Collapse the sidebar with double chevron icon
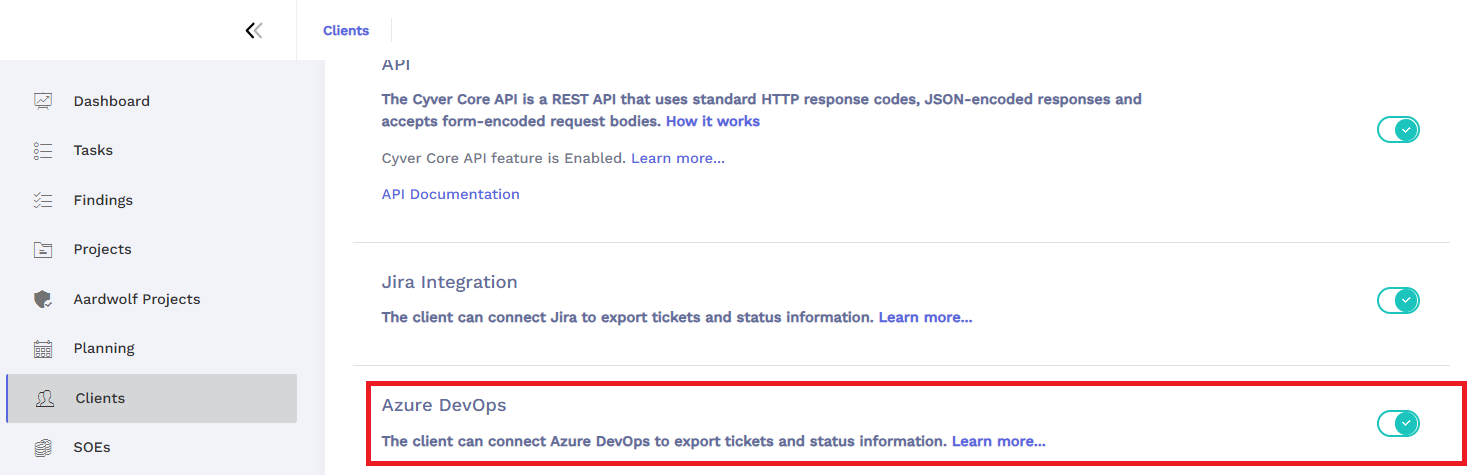 [254, 30]
